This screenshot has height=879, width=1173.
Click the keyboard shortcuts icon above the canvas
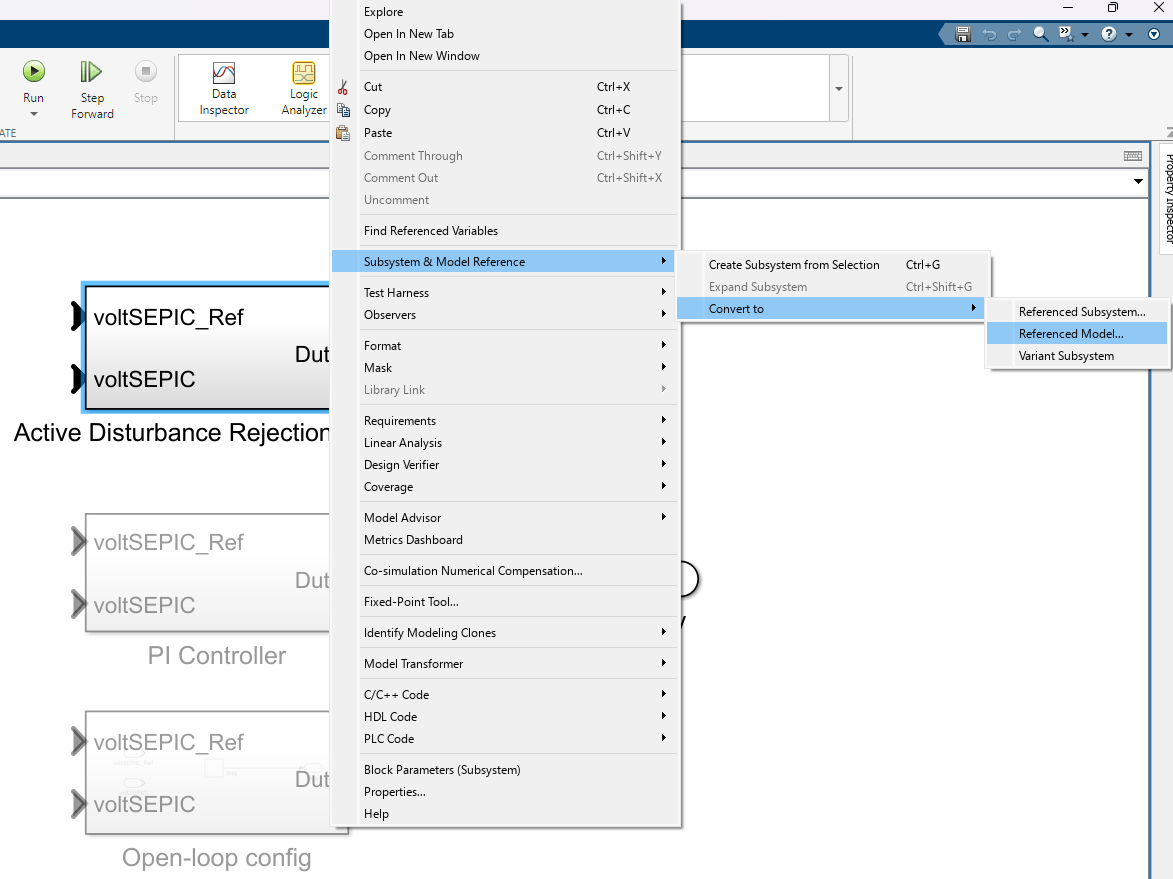pyautogui.click(x=1132, y=156)
